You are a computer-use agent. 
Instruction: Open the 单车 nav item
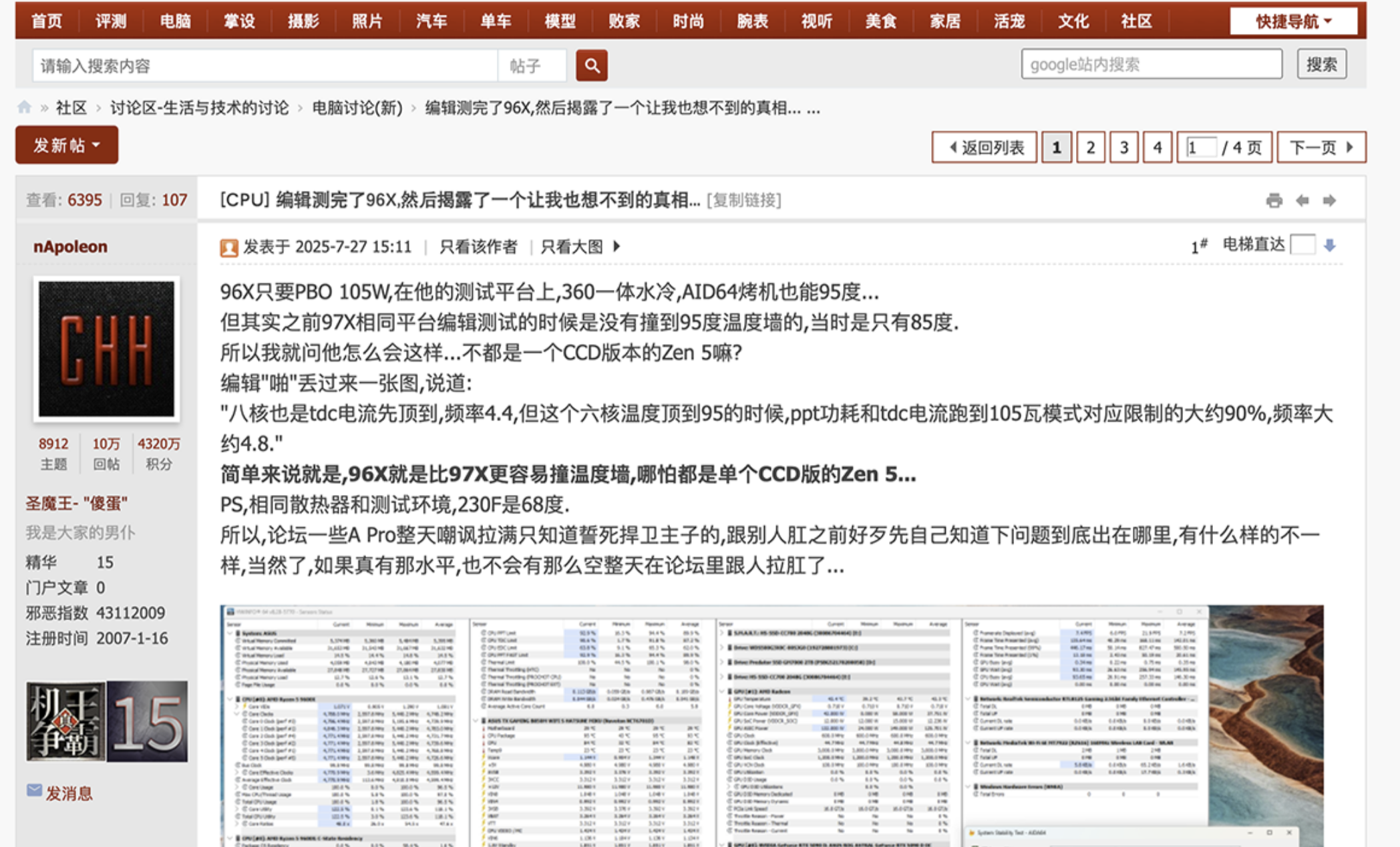point(496,21)
